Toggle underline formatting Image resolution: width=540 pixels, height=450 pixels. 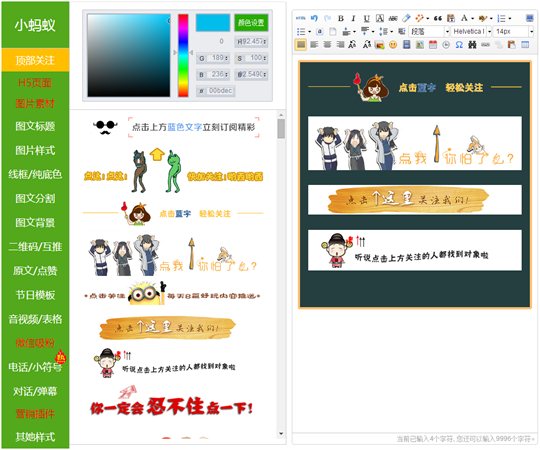click(366, 18)
